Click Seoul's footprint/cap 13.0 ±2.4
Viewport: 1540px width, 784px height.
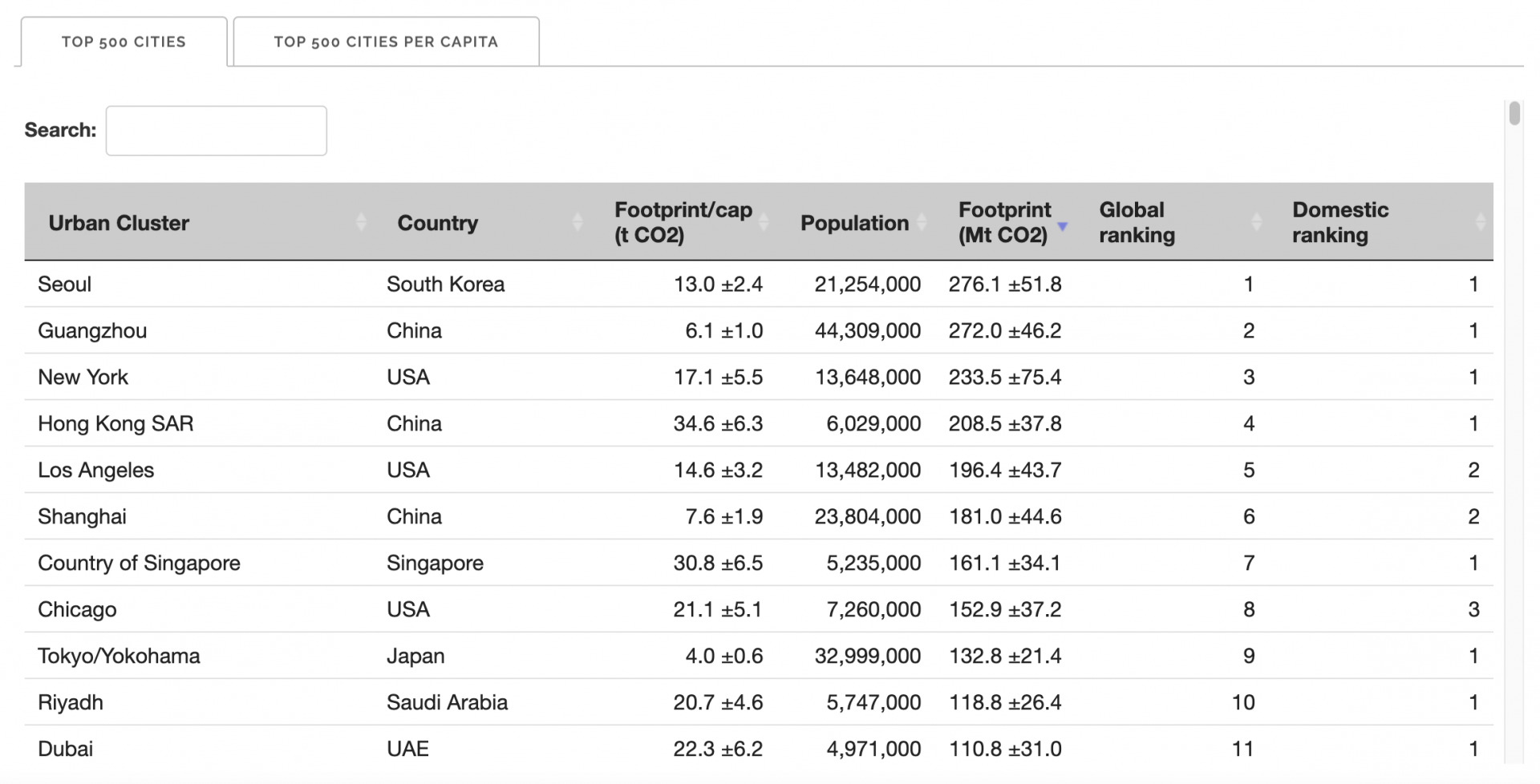[718, 284]
